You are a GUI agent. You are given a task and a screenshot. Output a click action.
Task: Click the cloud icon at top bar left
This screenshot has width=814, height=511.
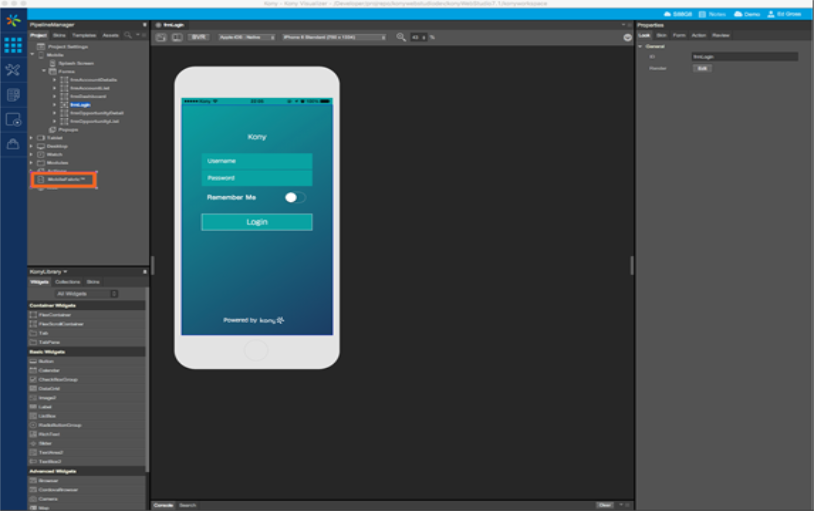point(668,14)
